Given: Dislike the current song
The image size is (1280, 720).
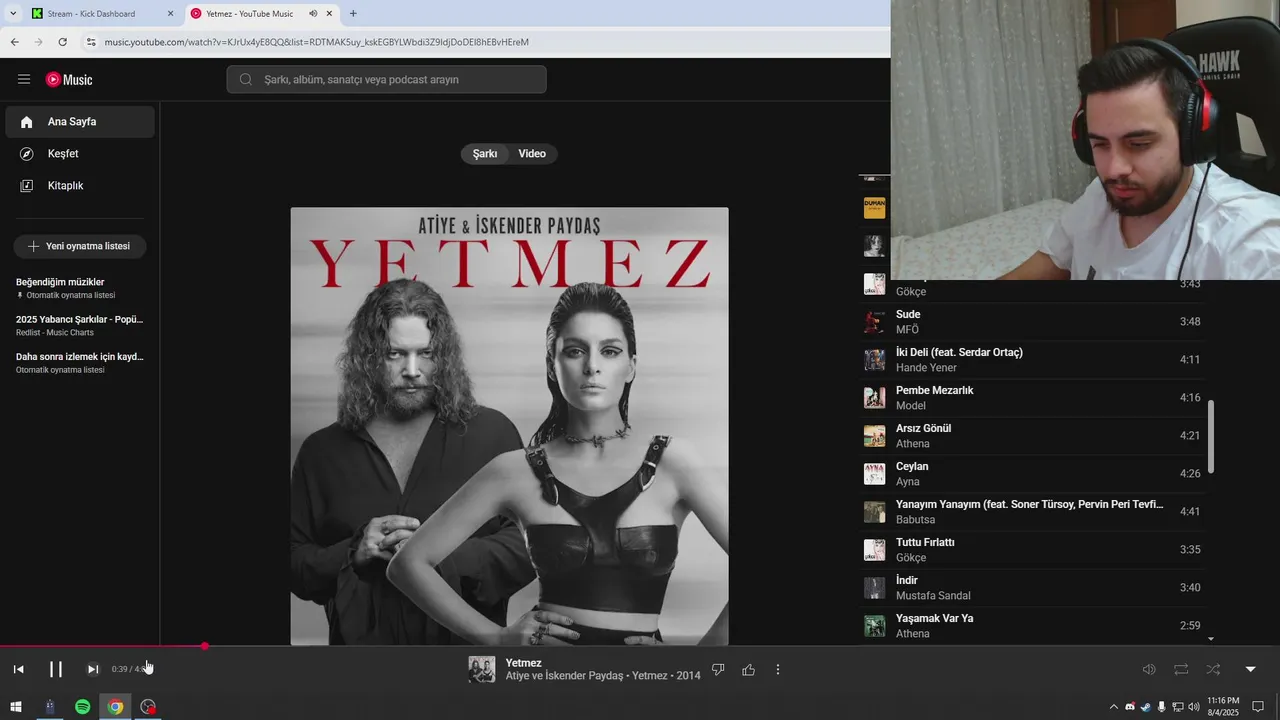Looking at the screenshot, I should 718,670.
